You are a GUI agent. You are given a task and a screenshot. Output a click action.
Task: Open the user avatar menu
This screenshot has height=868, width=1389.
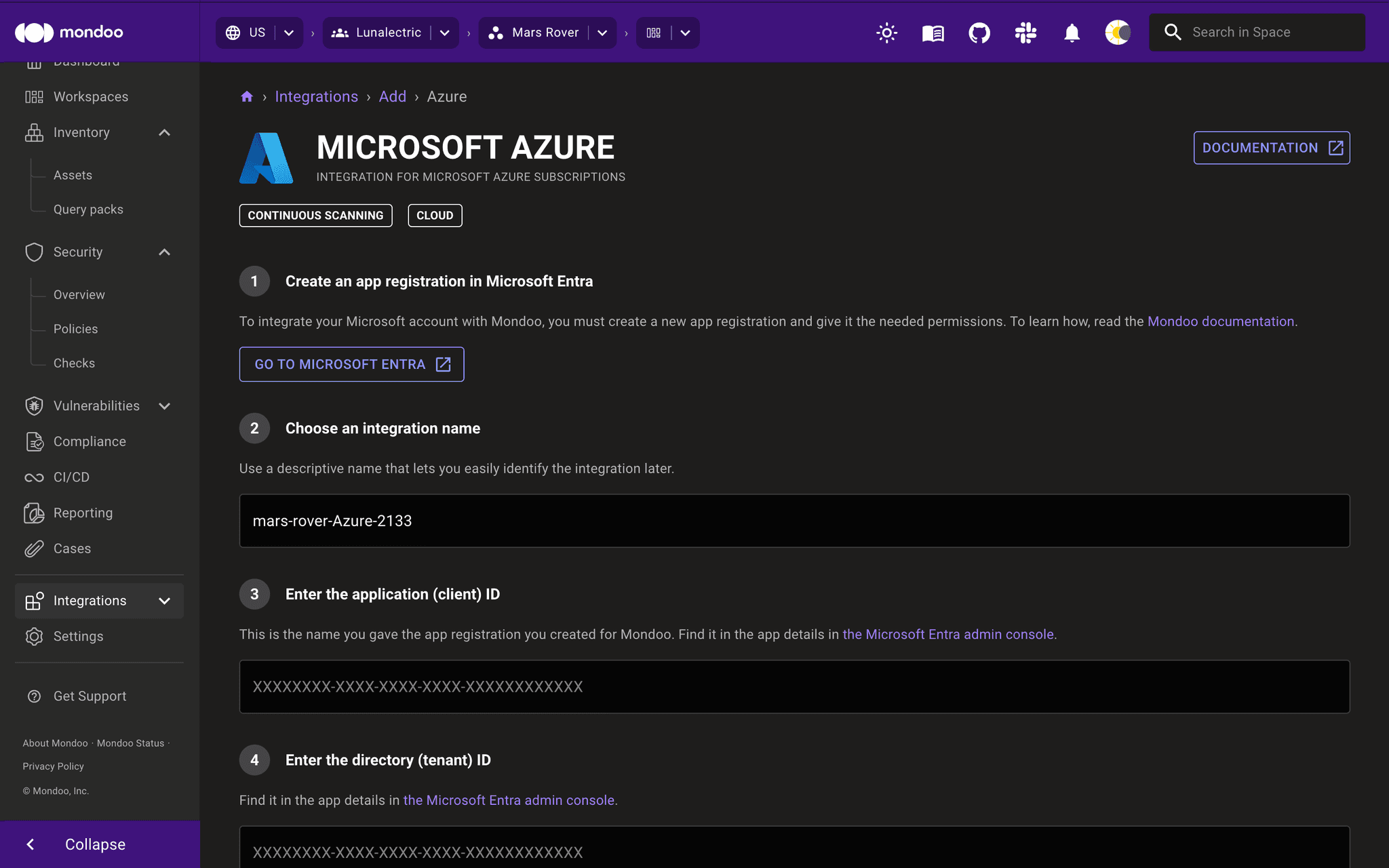[x=1117, y=33]
